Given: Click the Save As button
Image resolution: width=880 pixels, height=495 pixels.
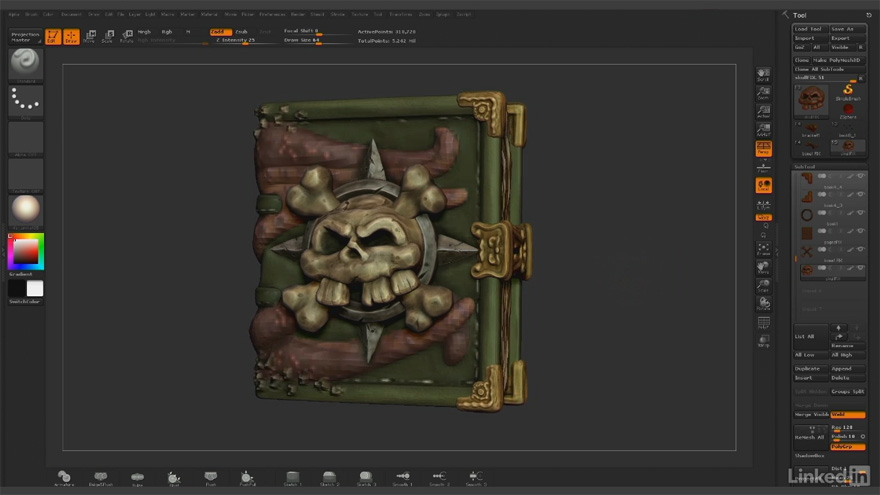Looking at the screenshot, I should 847,29.
